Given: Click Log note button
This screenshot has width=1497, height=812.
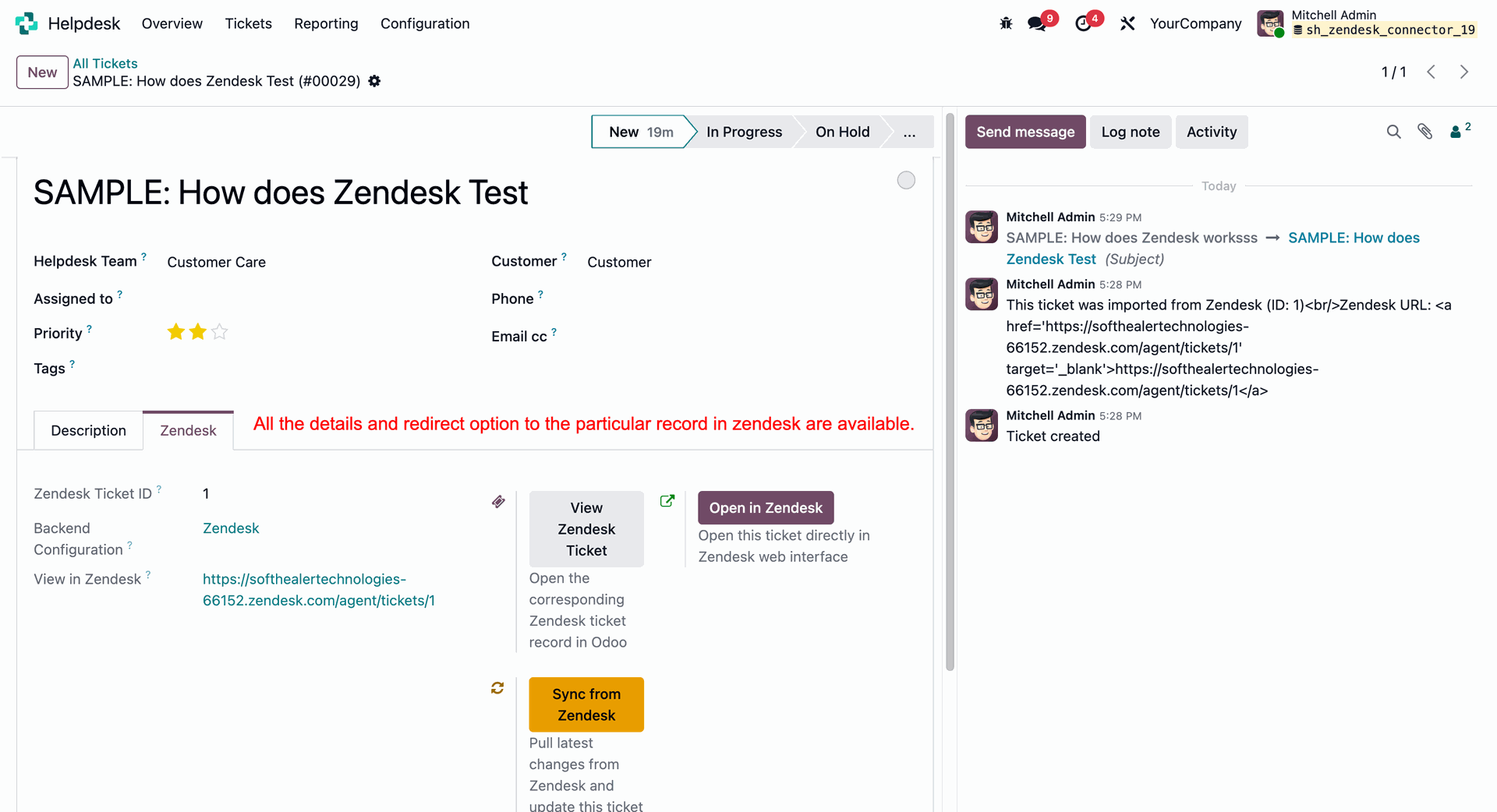Looking at the screenshot, I should (1131, 132).
